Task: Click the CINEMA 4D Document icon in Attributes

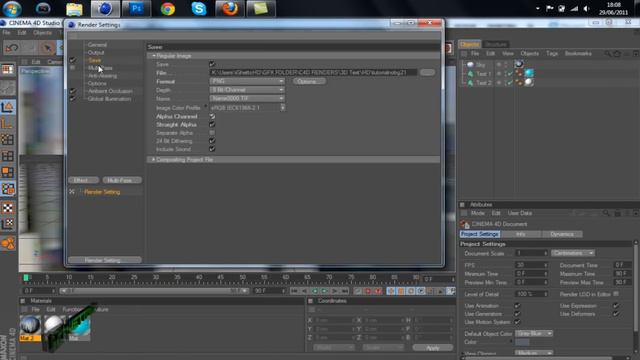Action: point(465,224)
